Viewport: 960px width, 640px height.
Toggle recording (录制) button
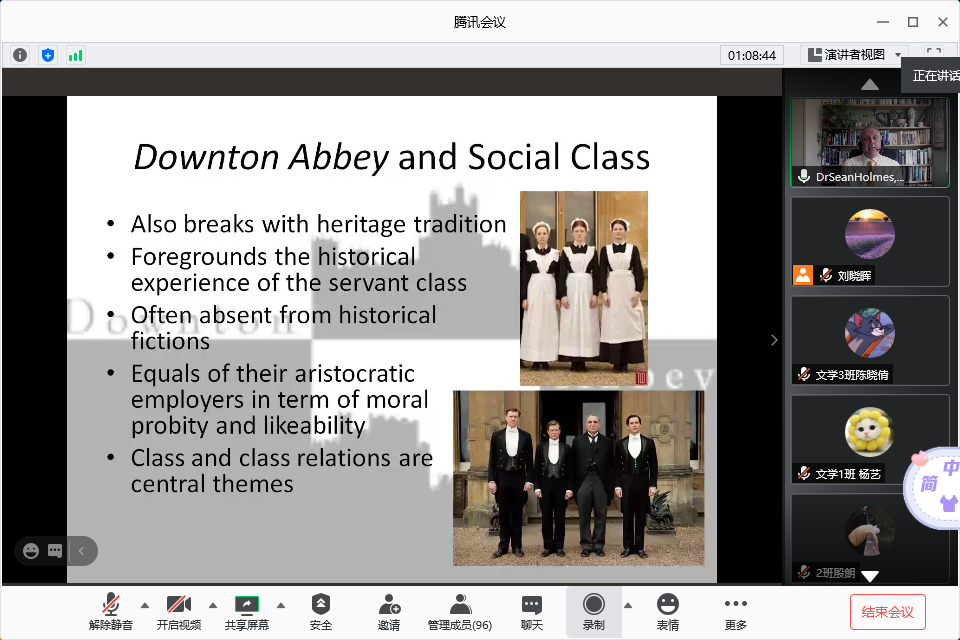(x=593, y=611)
